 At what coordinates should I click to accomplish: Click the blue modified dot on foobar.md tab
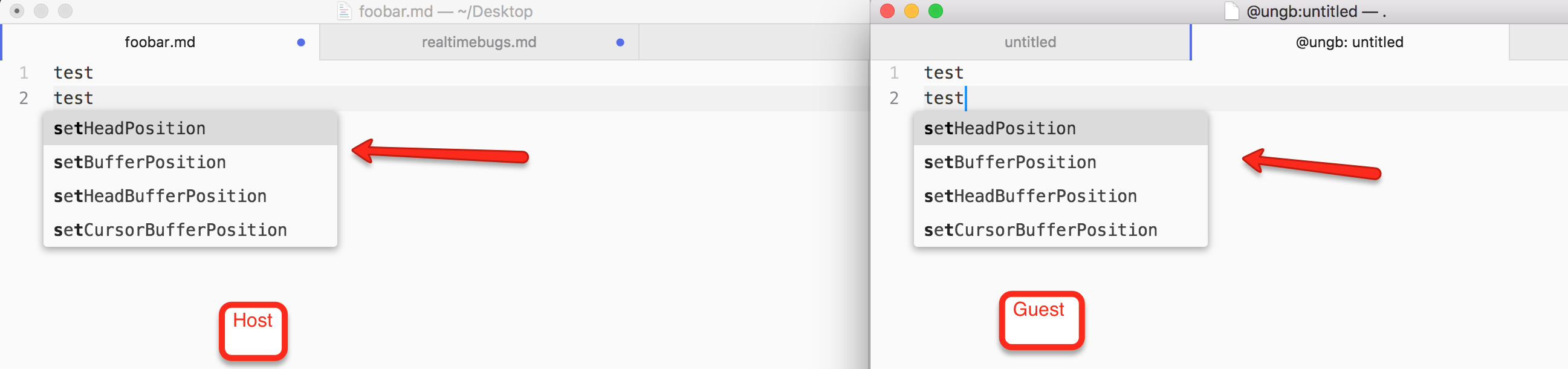300,42
